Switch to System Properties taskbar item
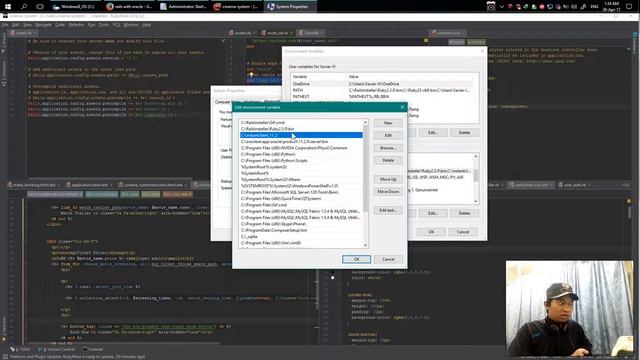The width and height of the screenshot is (640, 360). coord(290,7)
